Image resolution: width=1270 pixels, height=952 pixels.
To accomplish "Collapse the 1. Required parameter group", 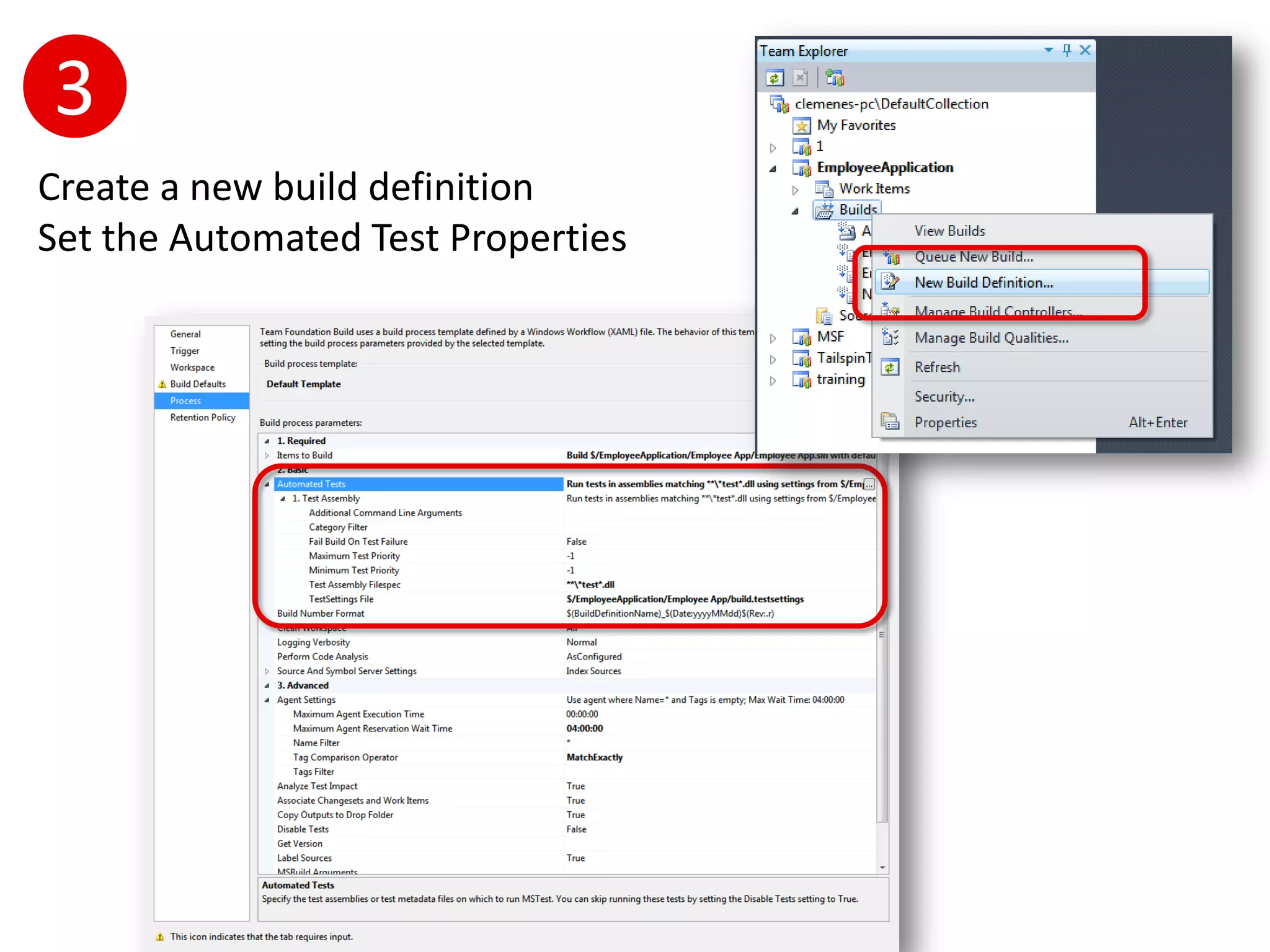I will [x=267, y=441].
